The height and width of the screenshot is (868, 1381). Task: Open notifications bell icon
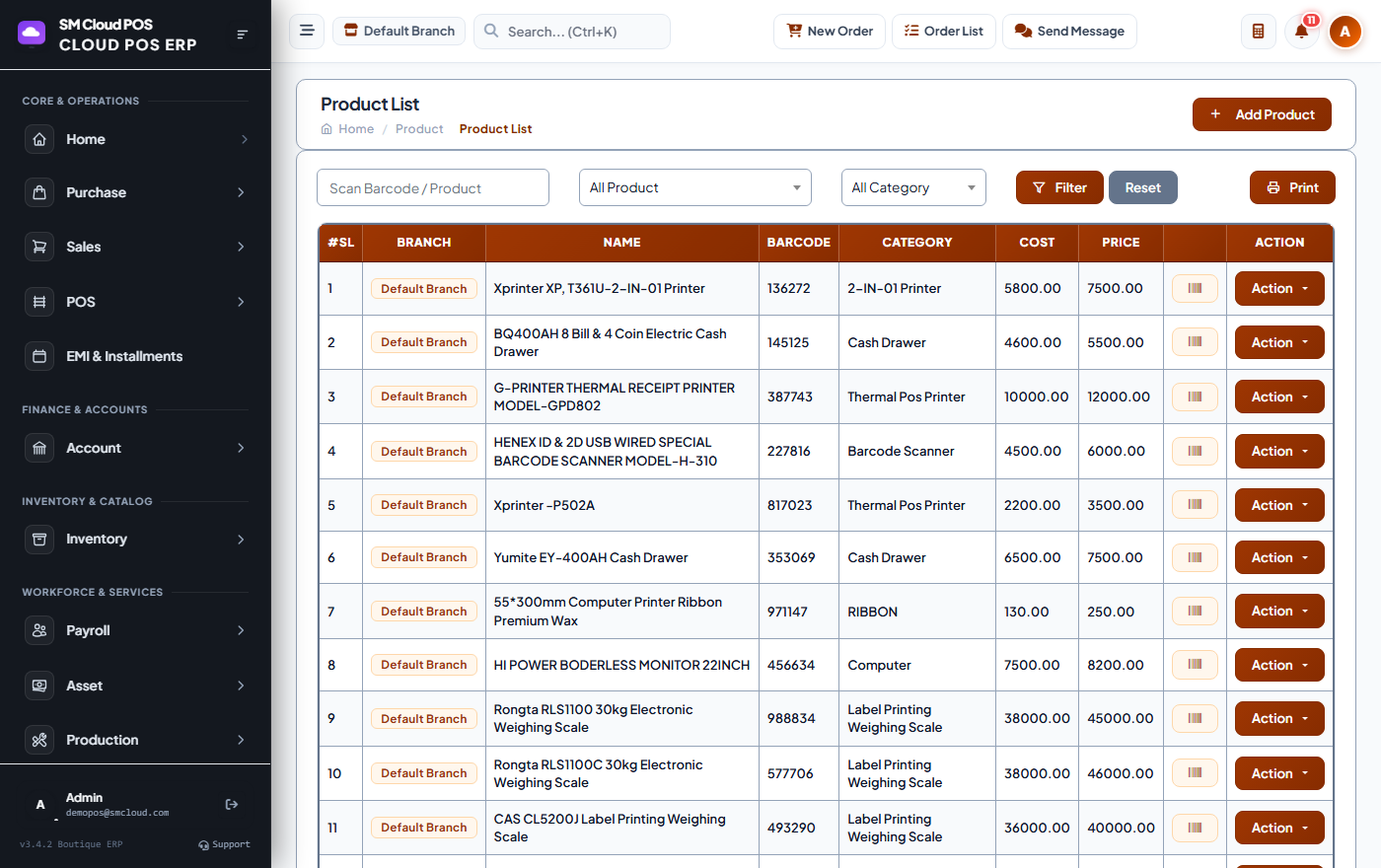tap(1301, 32)
